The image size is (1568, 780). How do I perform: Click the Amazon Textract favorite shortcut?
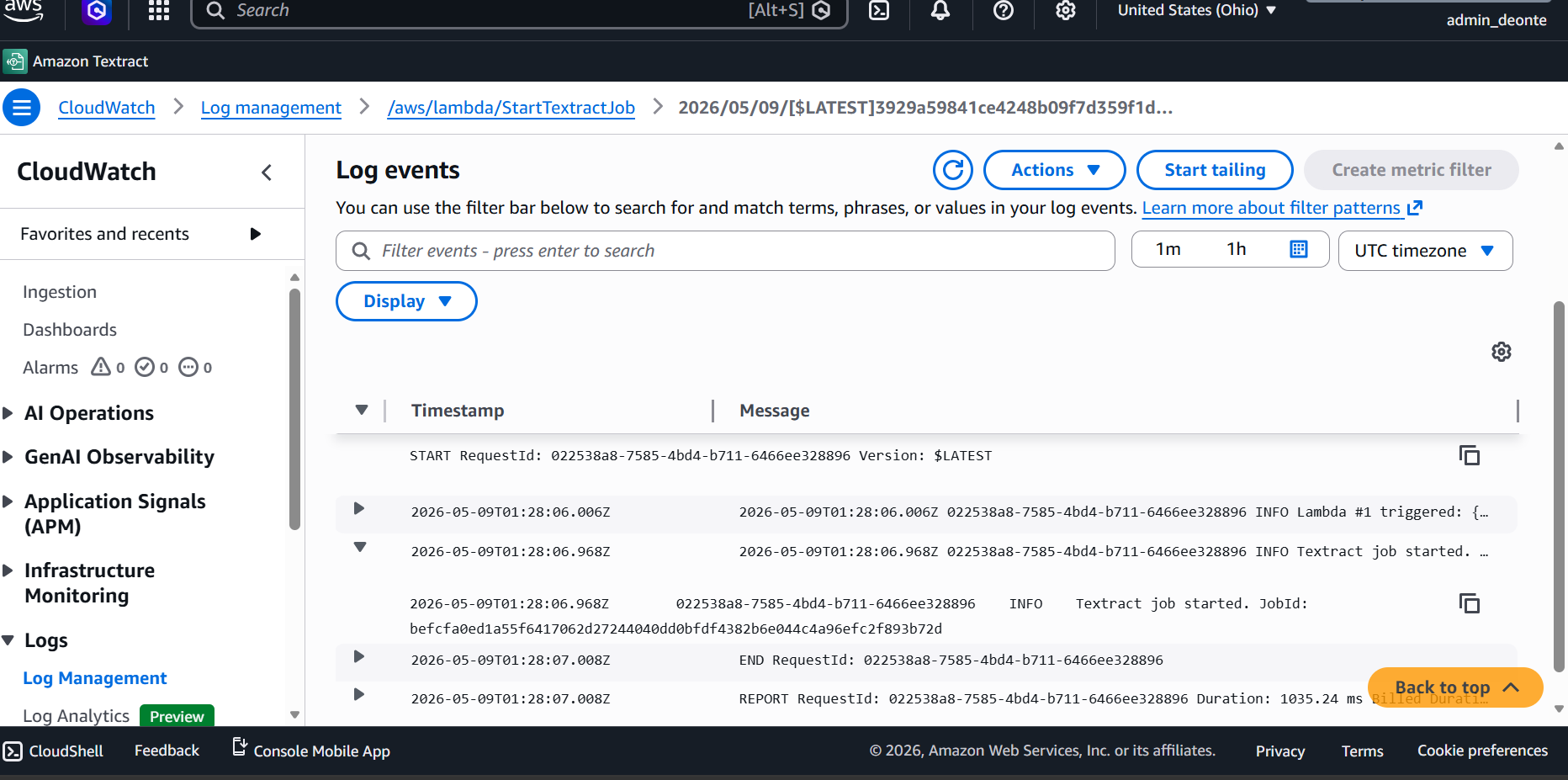point(77,61)
